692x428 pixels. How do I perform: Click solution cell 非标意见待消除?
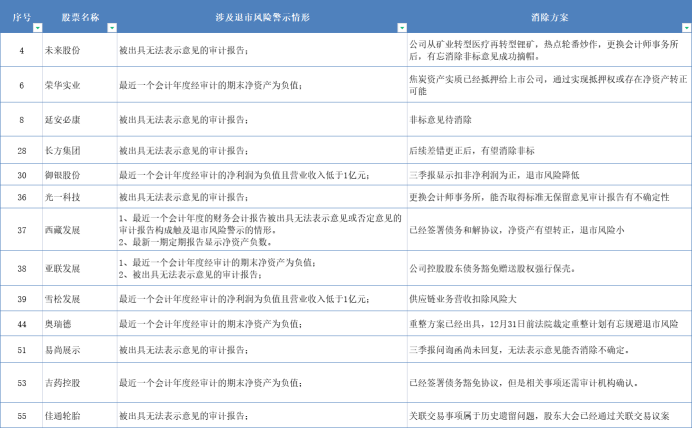(549, 120)
